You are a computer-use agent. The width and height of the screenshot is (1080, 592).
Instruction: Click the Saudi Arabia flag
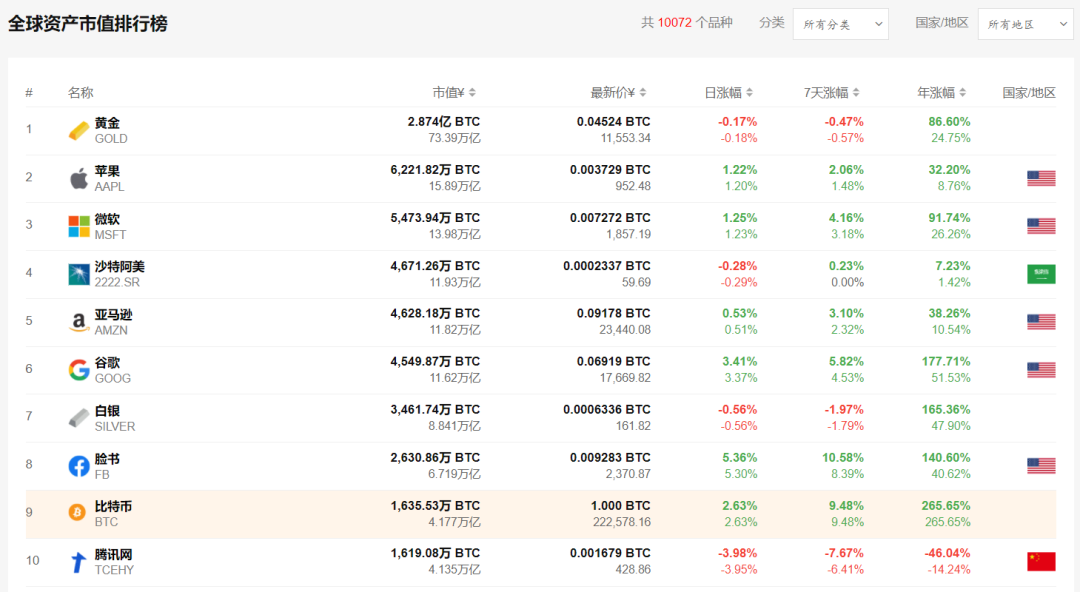1041,274
